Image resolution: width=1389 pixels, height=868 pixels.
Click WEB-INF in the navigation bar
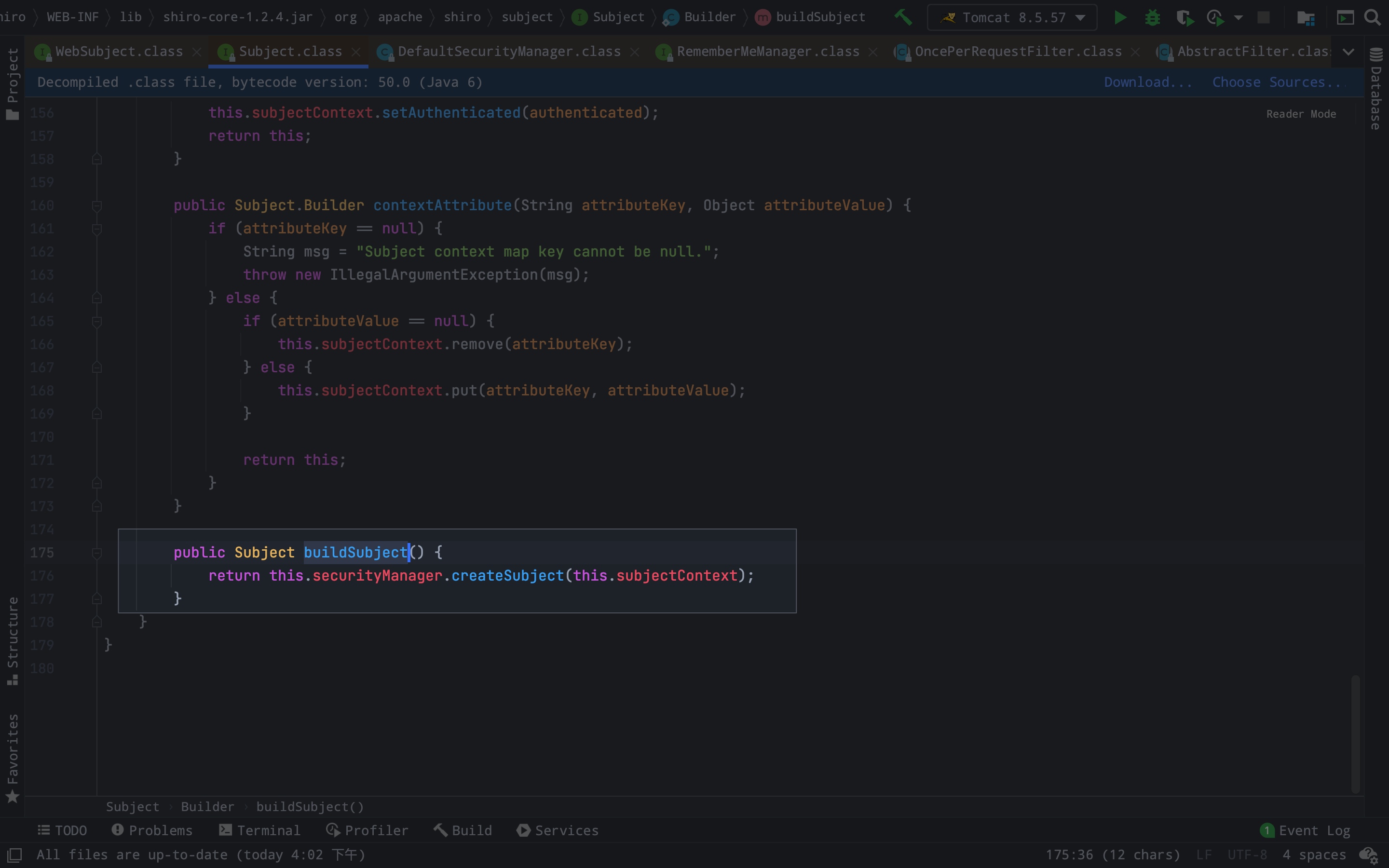73,17
